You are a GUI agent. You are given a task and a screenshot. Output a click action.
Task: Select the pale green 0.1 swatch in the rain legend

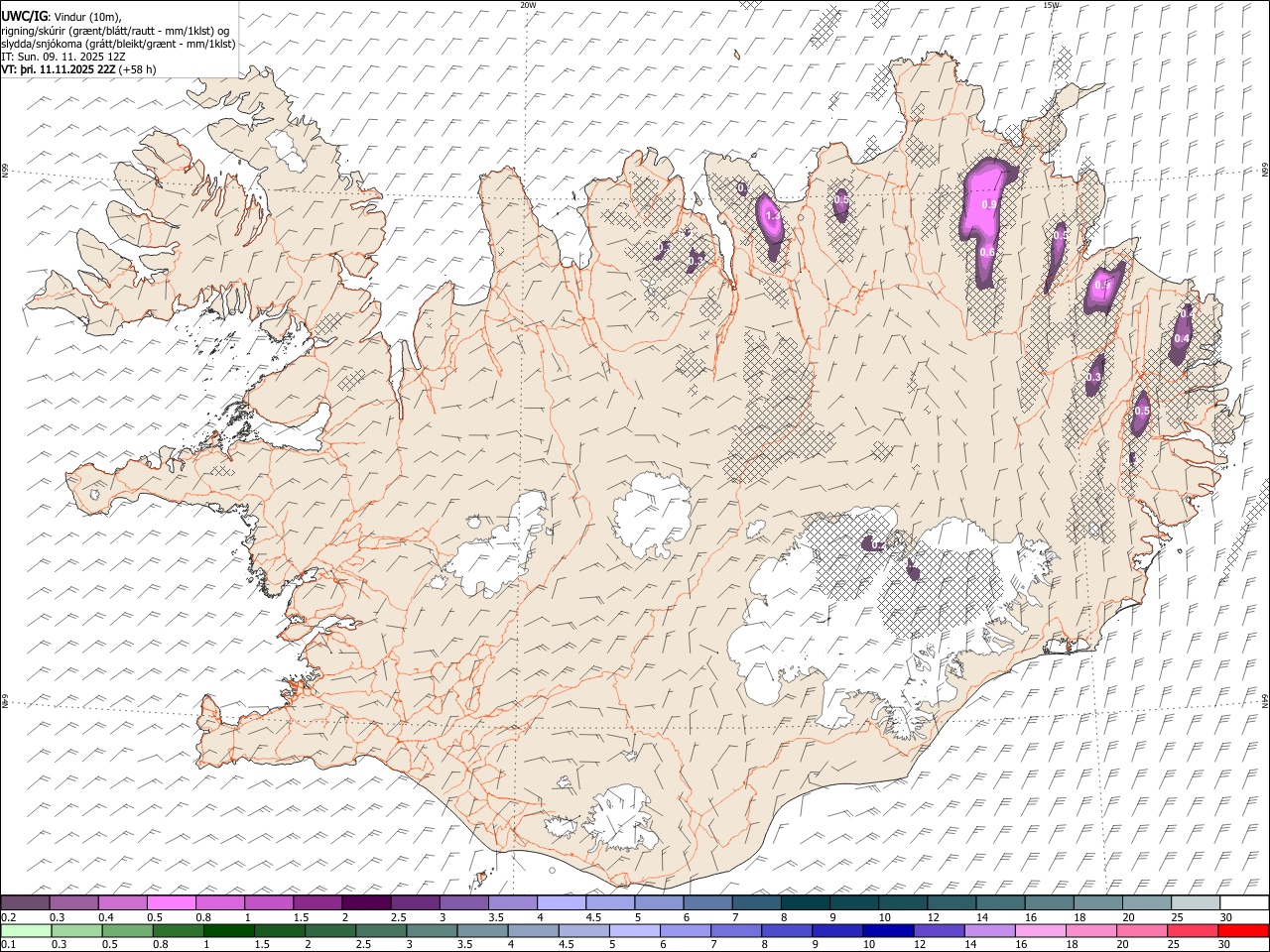point(26,930)
